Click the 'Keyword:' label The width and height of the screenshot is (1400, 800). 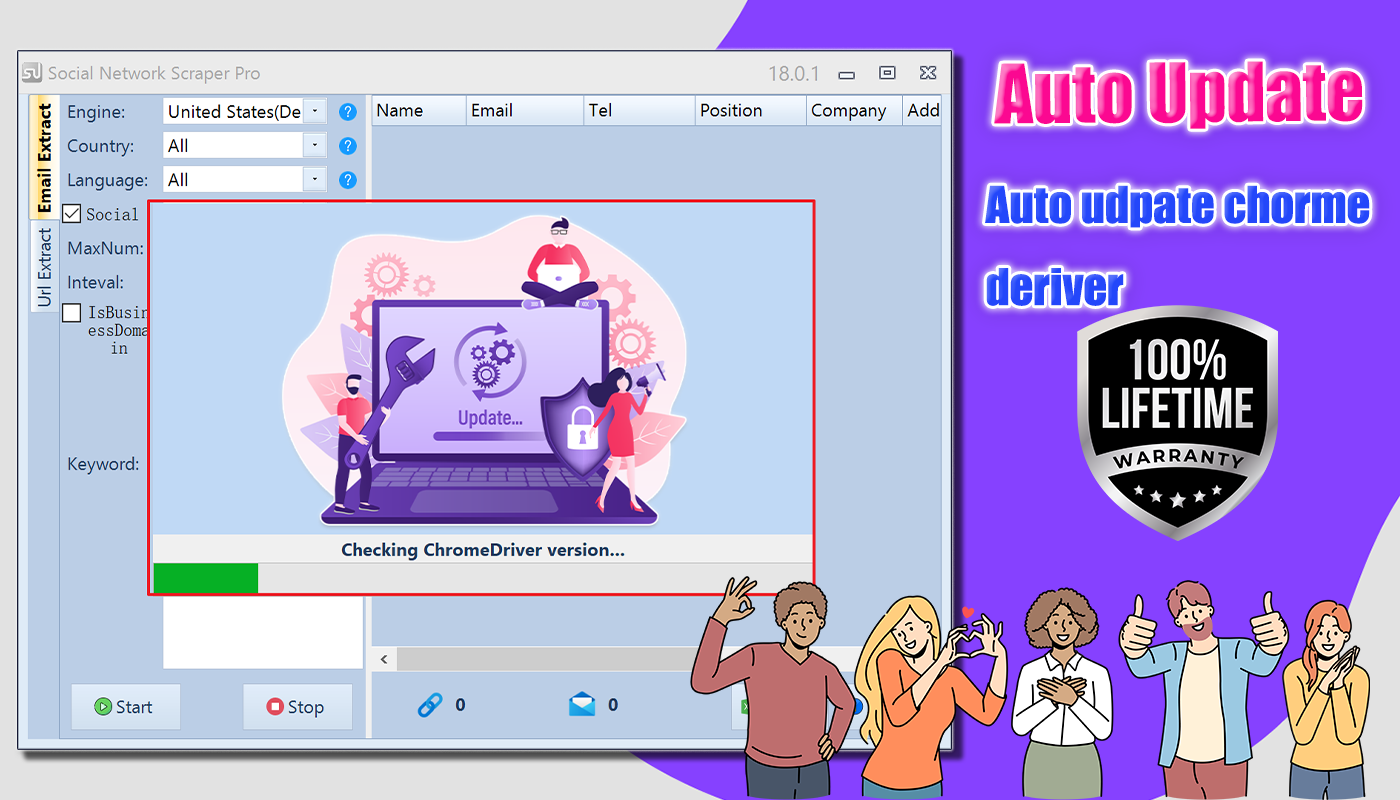pos(103,464)
